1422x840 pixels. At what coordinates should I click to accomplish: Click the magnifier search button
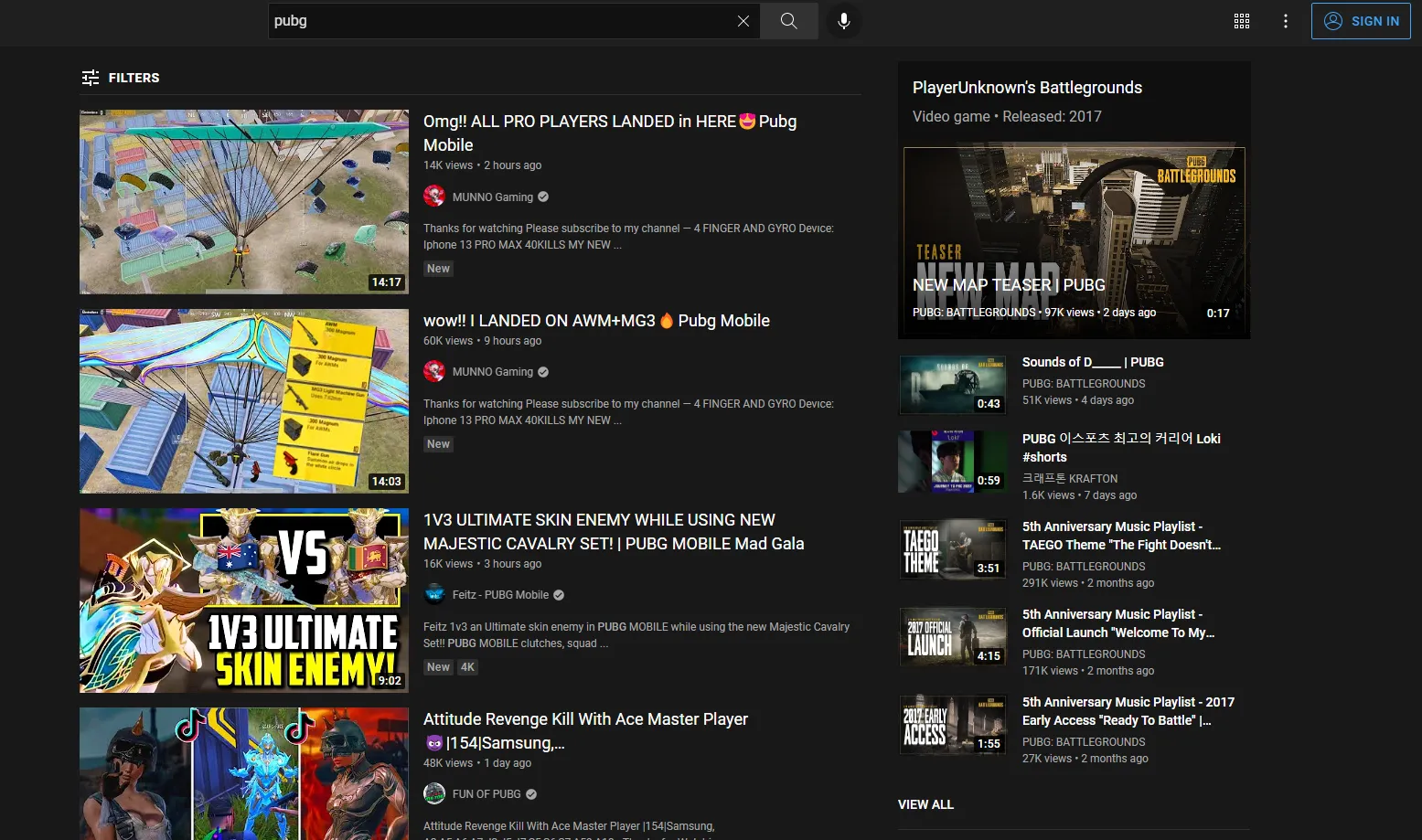[788, 21]
